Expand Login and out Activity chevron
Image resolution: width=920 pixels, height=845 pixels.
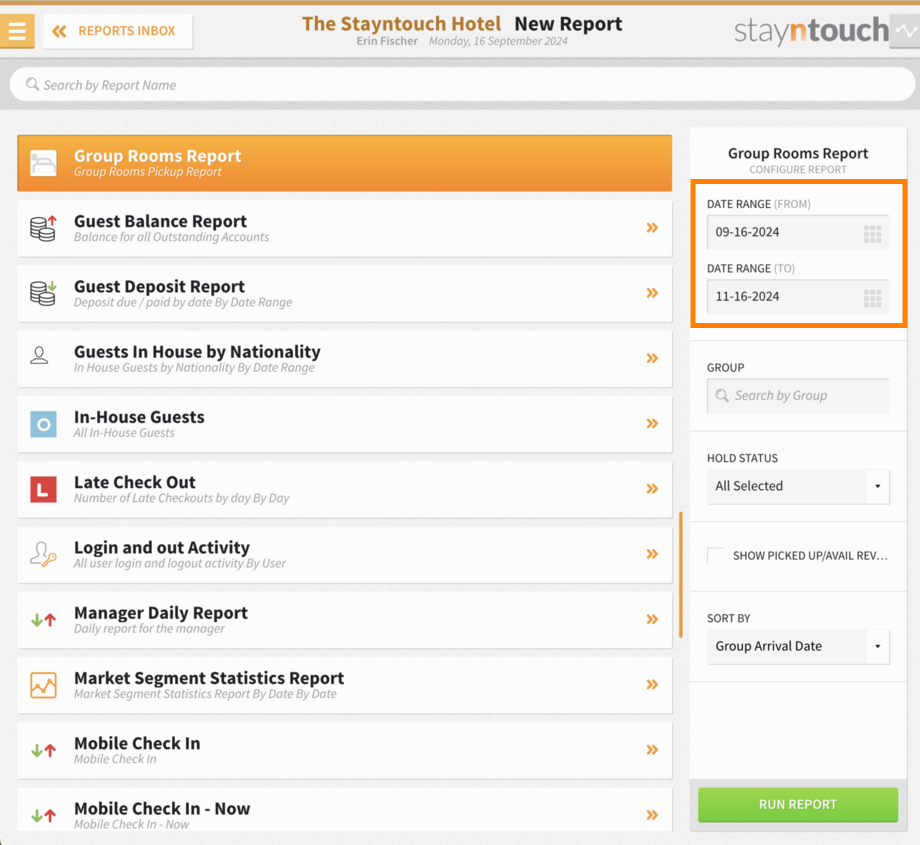coord(652,554)
